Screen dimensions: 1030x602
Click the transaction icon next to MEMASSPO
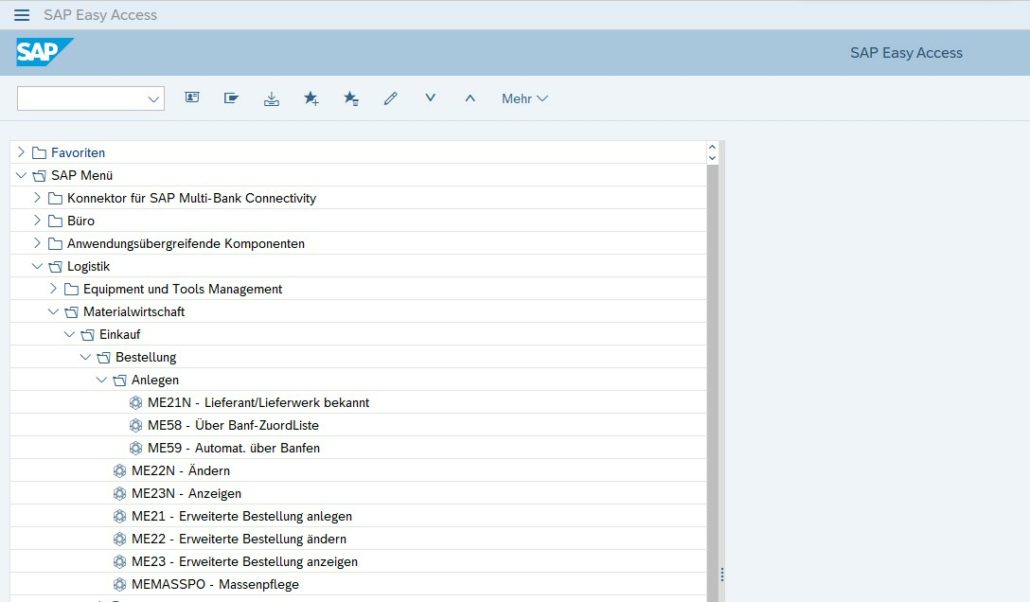119,584
